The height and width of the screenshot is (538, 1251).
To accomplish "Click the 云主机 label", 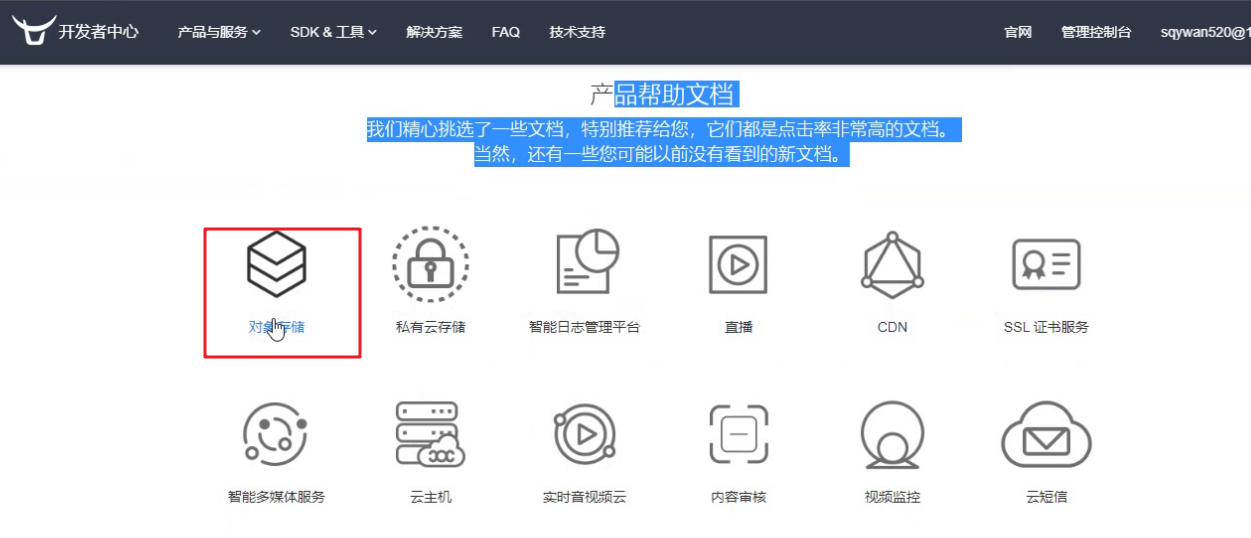I will click(431, 497).
